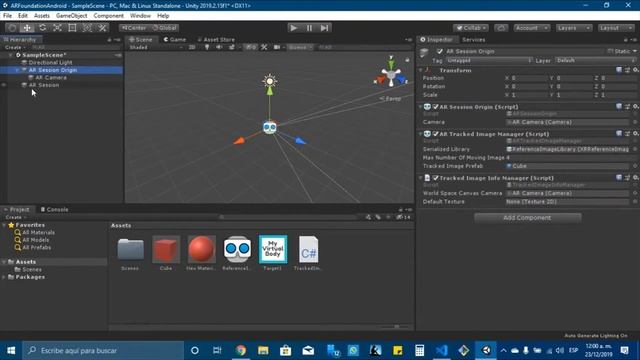Open custom editor tools icon
Image resolution: width=640 pixels, height=360 pixels.
[x=102, y=28]
